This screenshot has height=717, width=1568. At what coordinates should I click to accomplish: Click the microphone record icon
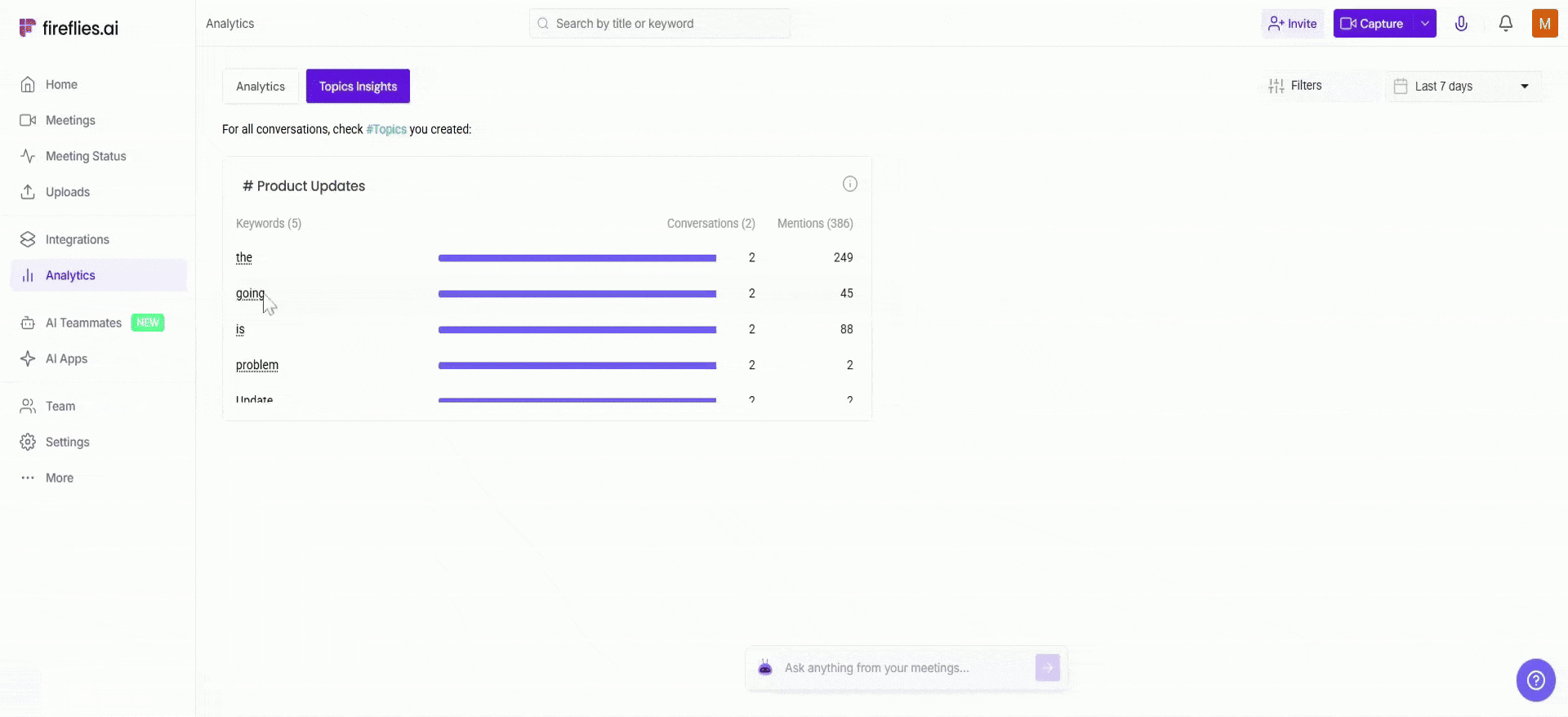(1461, 24)
